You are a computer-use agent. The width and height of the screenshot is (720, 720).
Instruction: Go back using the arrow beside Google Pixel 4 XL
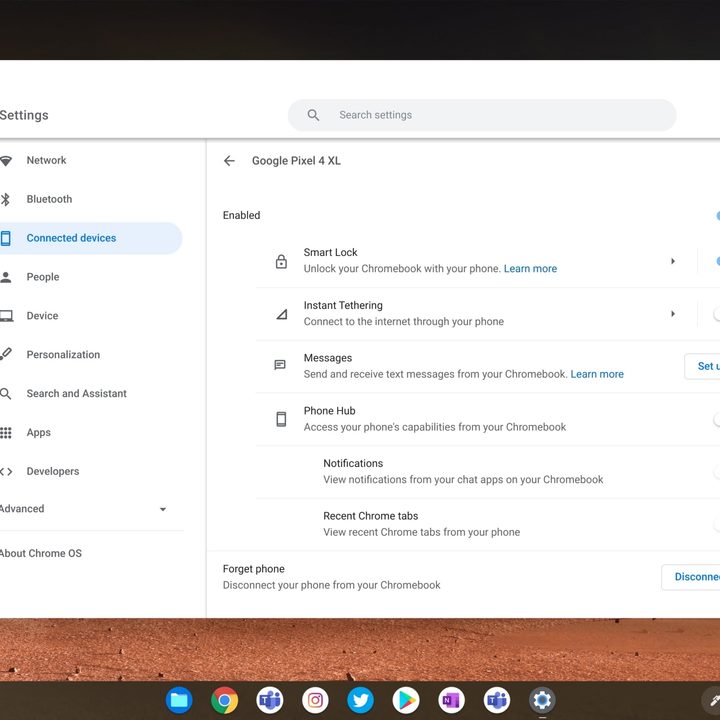(x=229, y=161)
